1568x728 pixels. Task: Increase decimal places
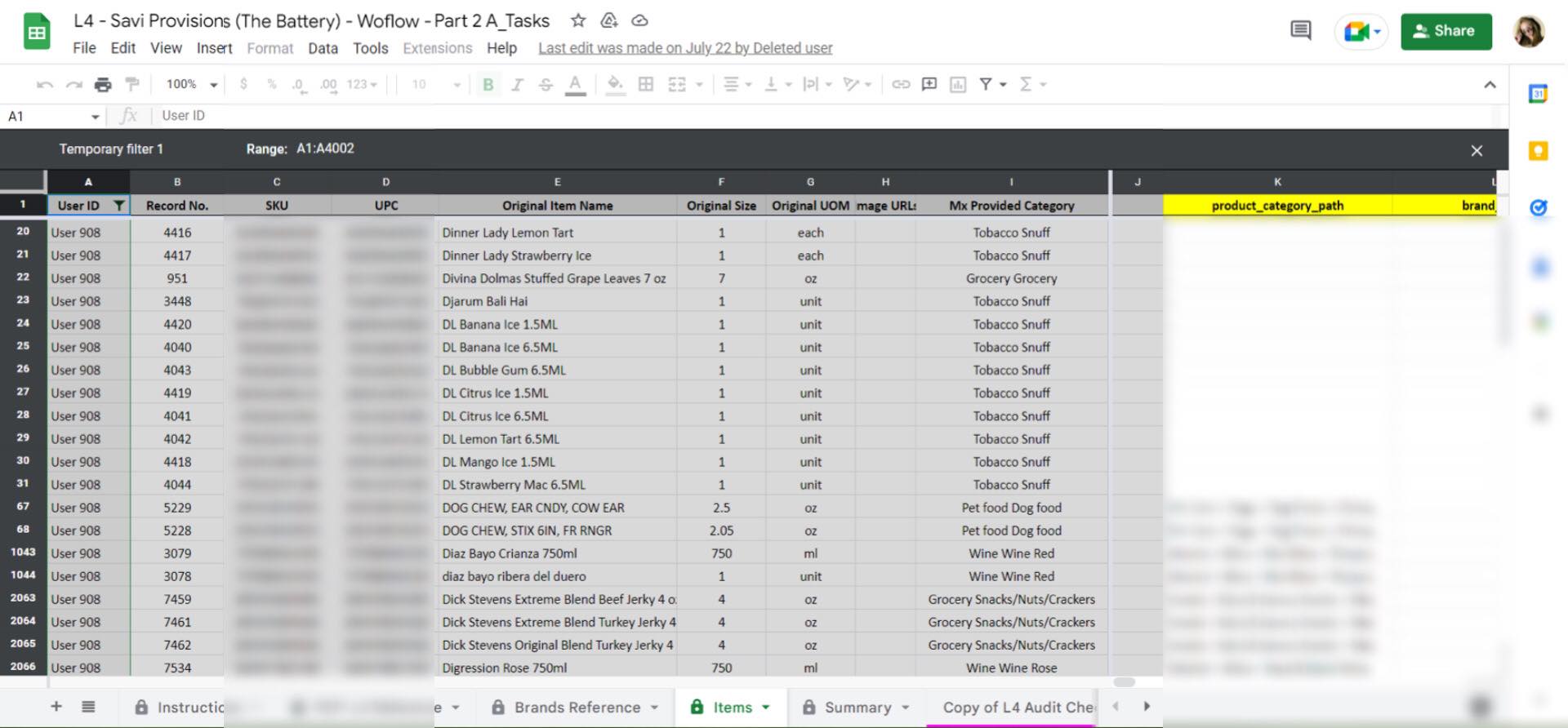click(328, 84)
